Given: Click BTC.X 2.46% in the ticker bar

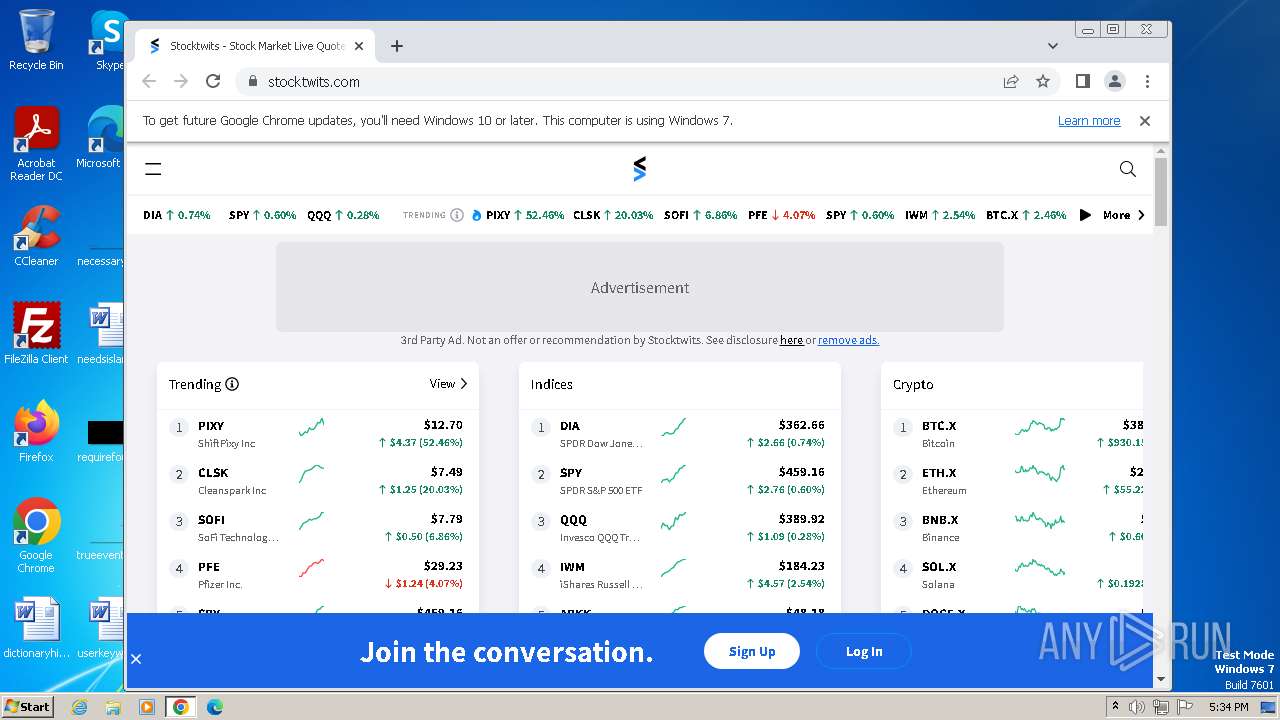Looking at the screenshot, I should point(1026,215).
